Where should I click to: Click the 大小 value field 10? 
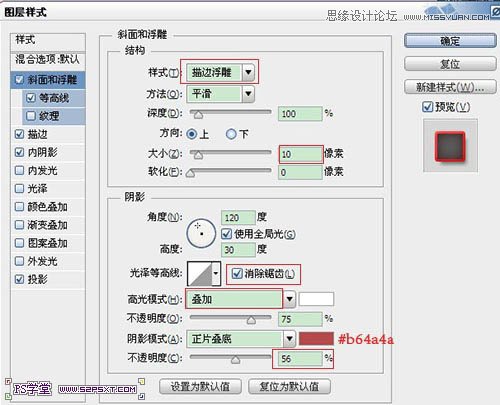pos(300,154)
